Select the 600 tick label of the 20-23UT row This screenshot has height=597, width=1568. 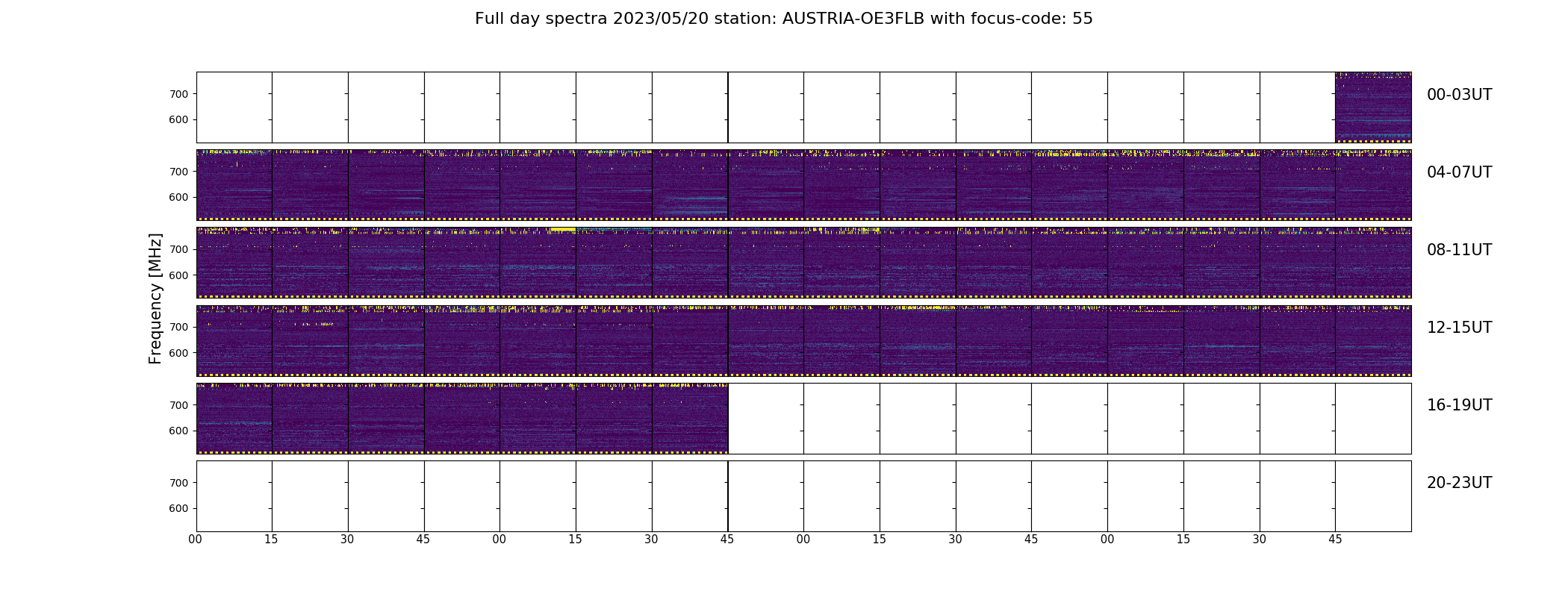(x=179, y=508)
